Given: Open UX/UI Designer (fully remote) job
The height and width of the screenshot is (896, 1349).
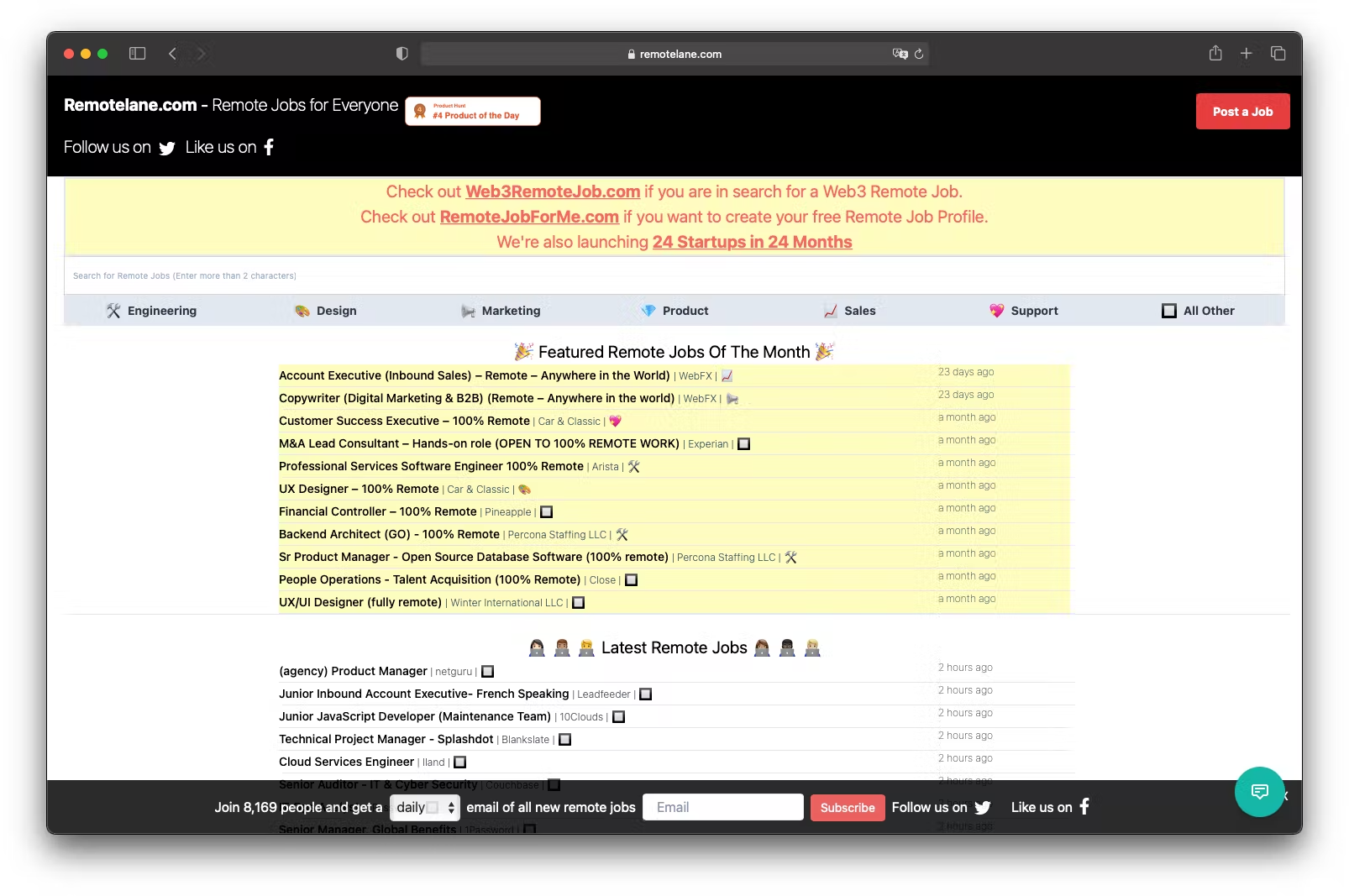Looking at the screenshot, I should [360, 602].
